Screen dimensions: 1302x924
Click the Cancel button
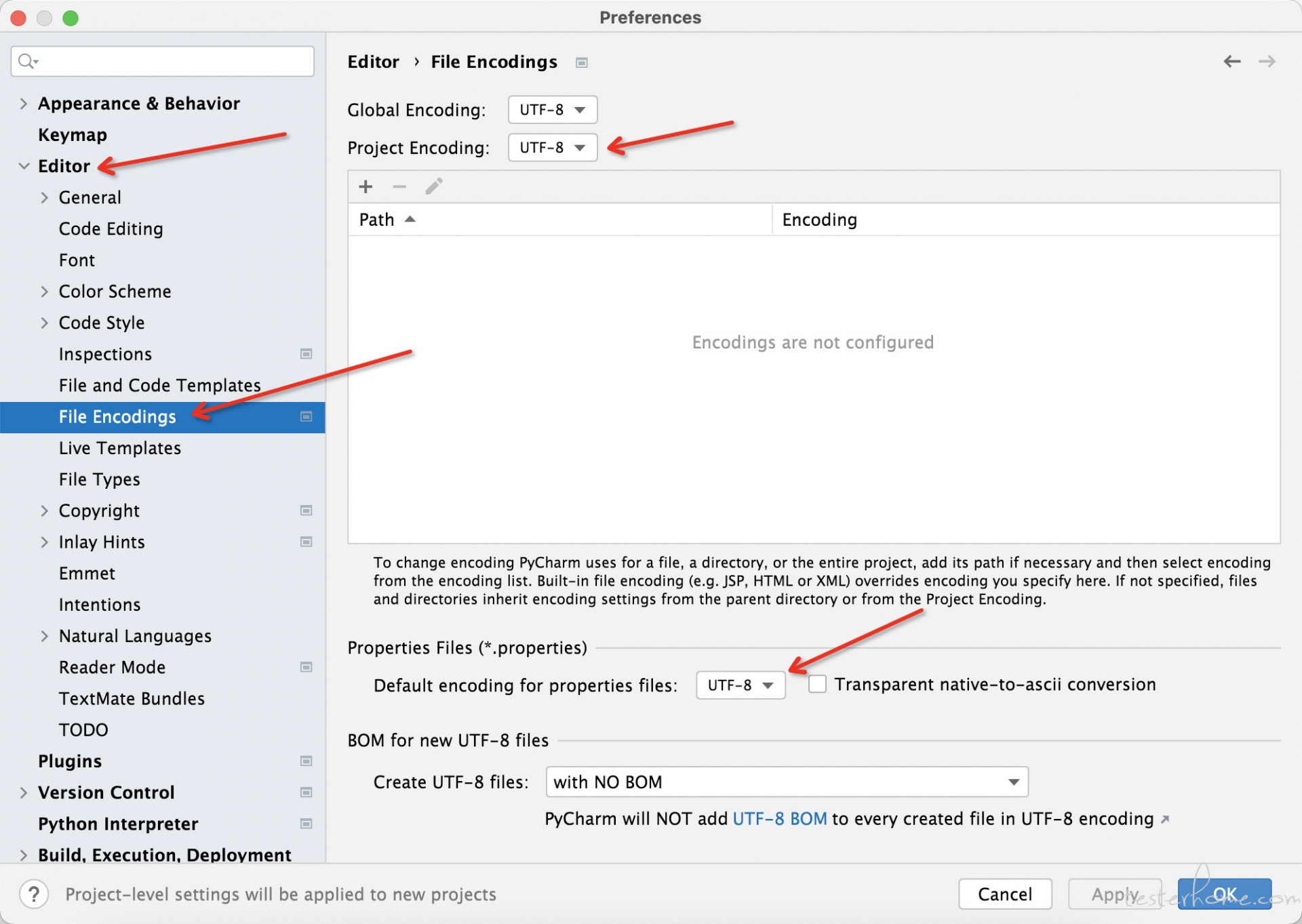1005,894
